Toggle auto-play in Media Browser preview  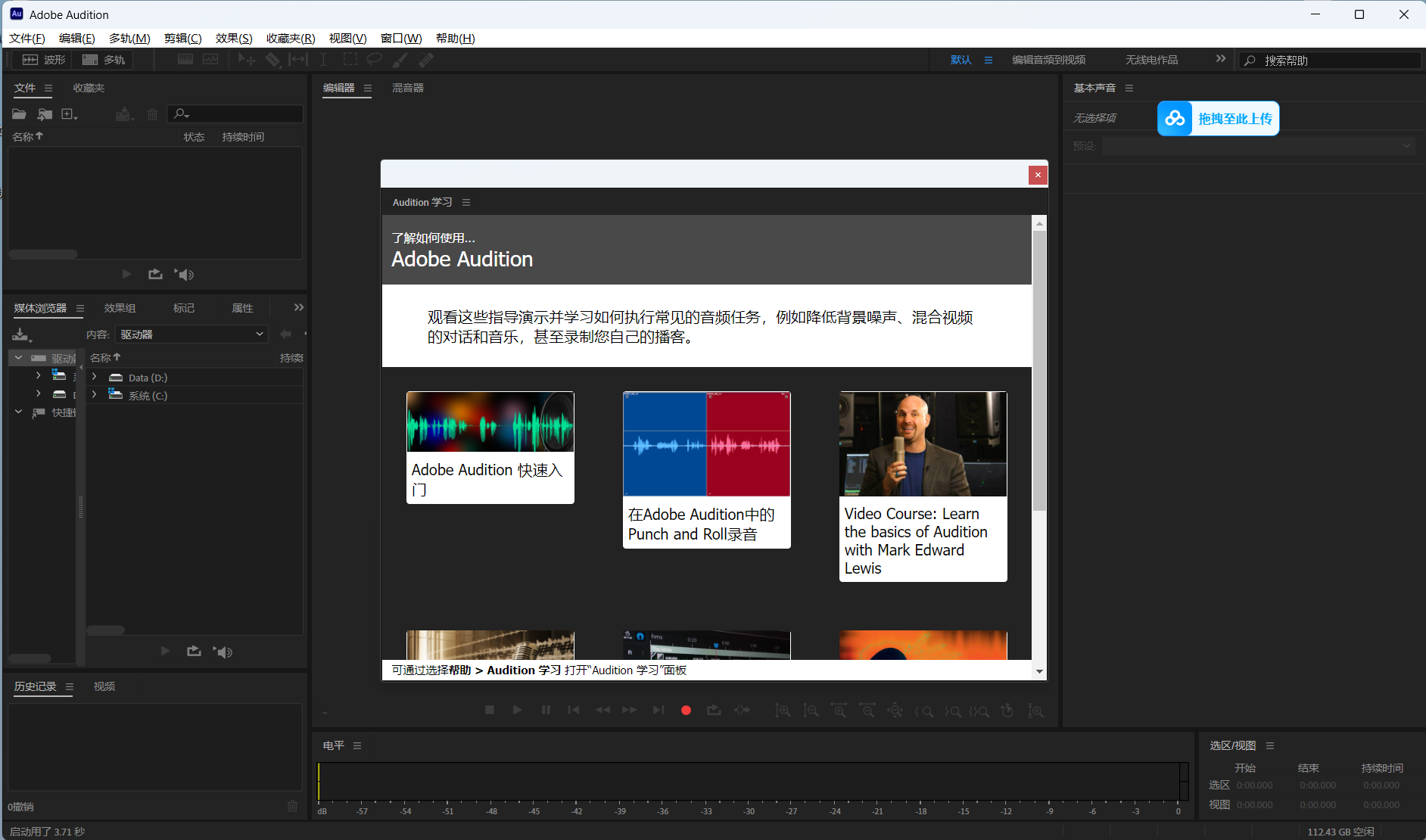[x=223, y=652]
